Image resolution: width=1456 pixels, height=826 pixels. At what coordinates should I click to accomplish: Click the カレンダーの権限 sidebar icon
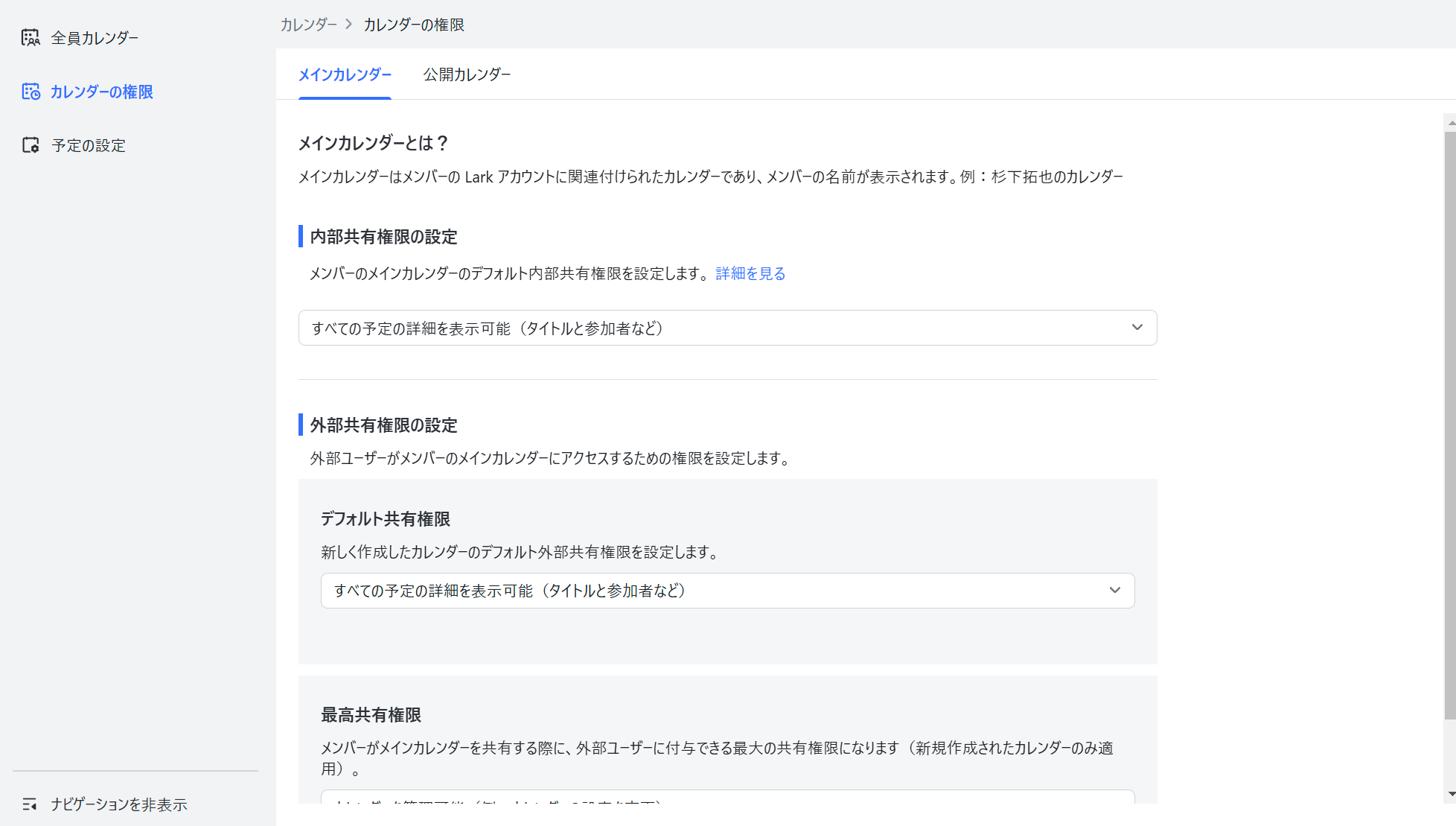(31, 92)
